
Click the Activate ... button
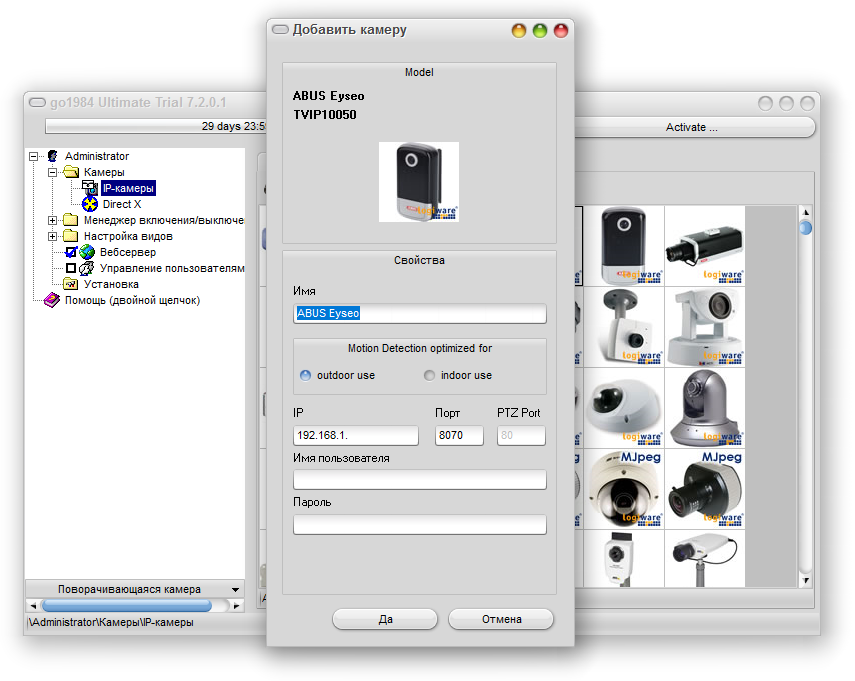(691, 127)
